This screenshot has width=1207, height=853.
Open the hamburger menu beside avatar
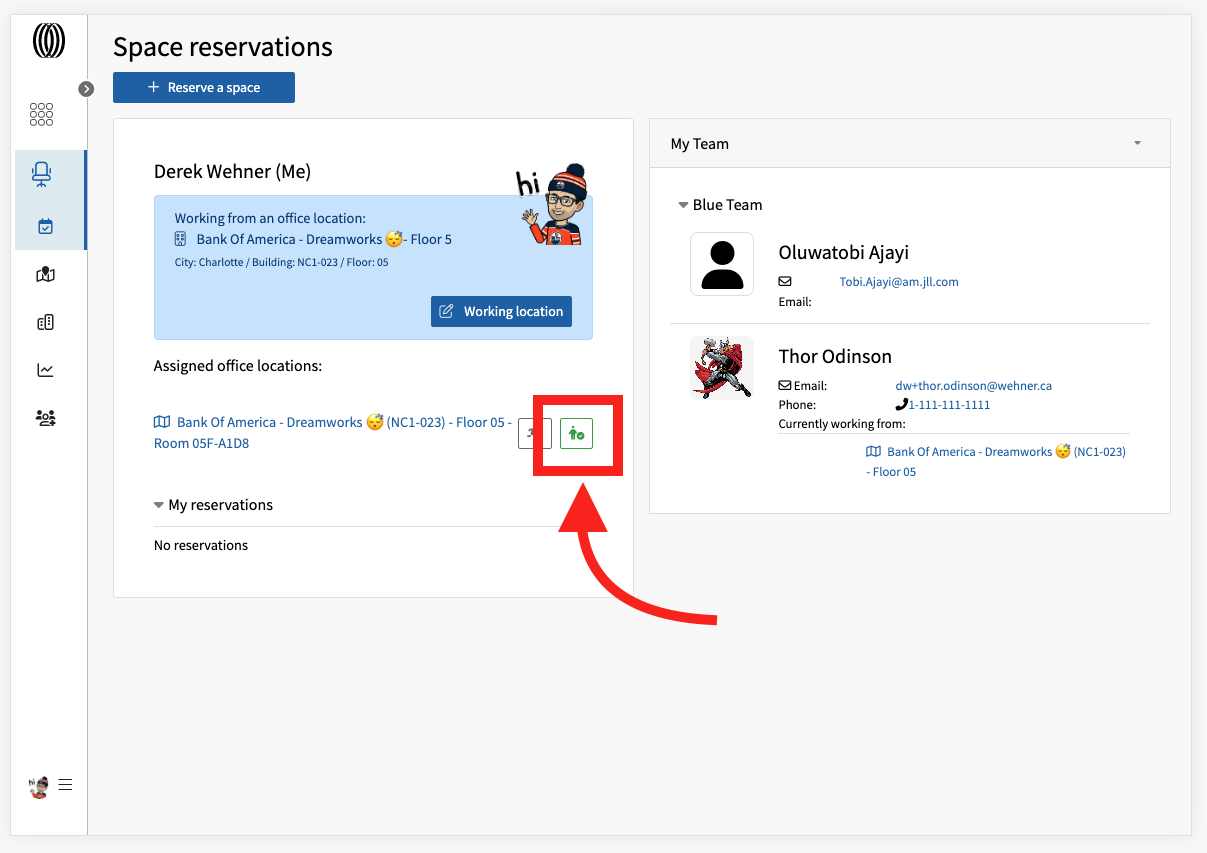click(65, 785)
